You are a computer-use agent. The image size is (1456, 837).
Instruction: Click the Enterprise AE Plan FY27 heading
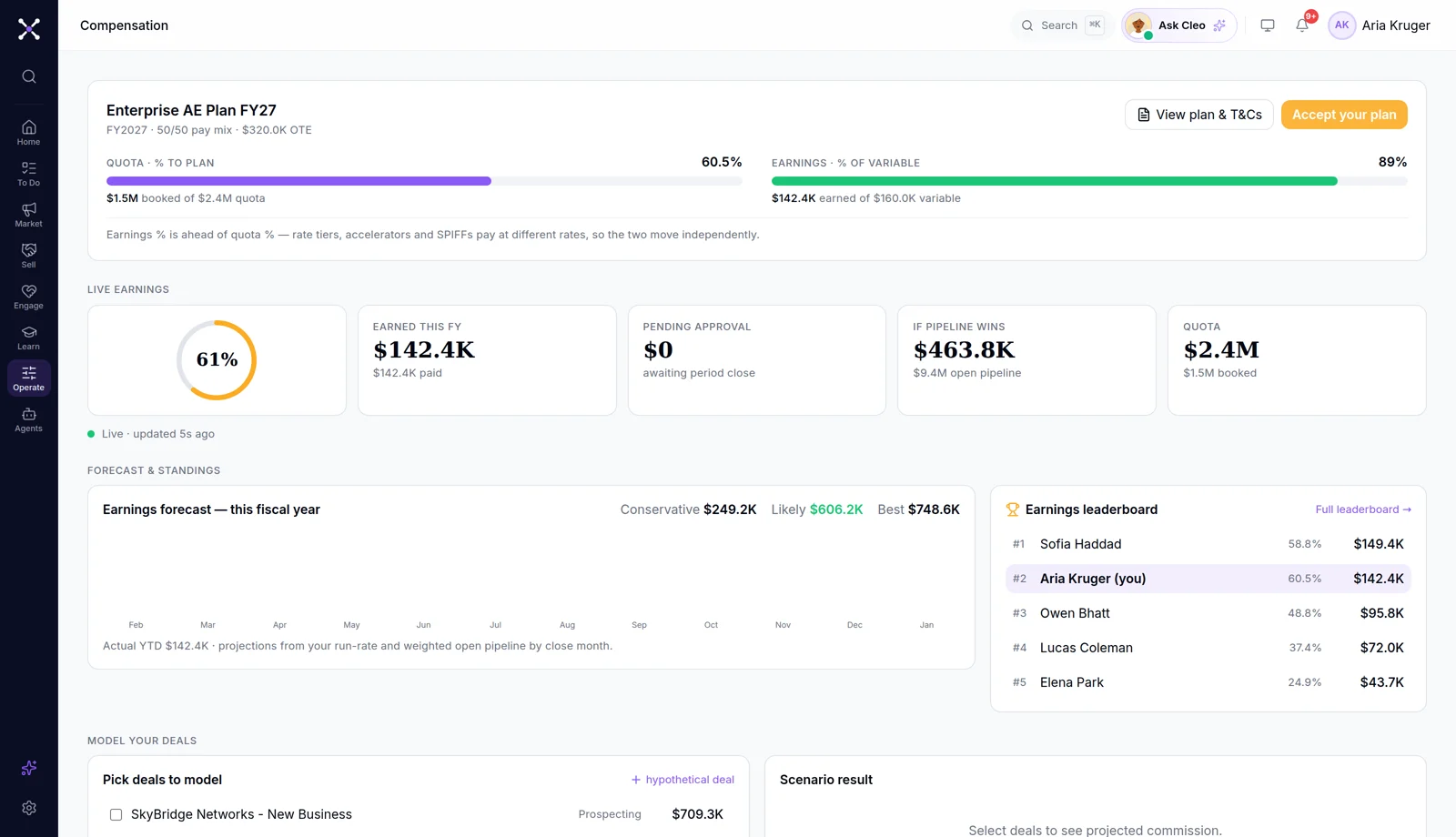pos(191,110)
